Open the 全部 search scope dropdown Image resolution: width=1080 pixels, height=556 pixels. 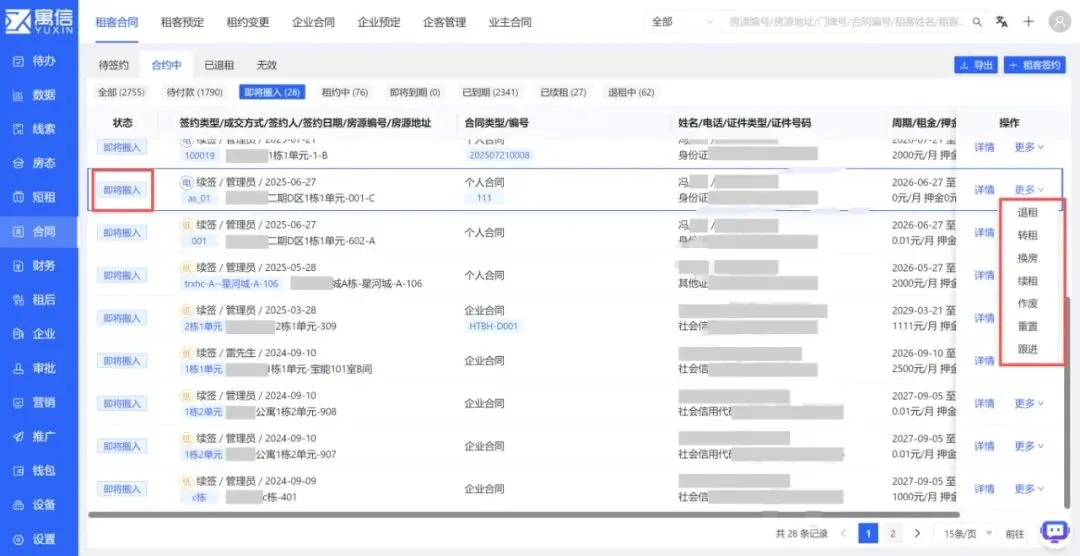pyautogui.click(x=682, y=22)
